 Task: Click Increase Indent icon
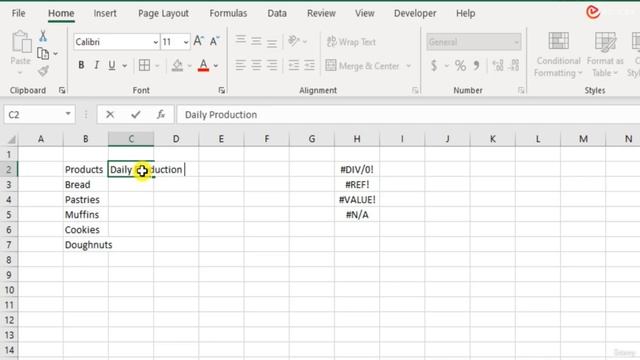tap(309, 65)
